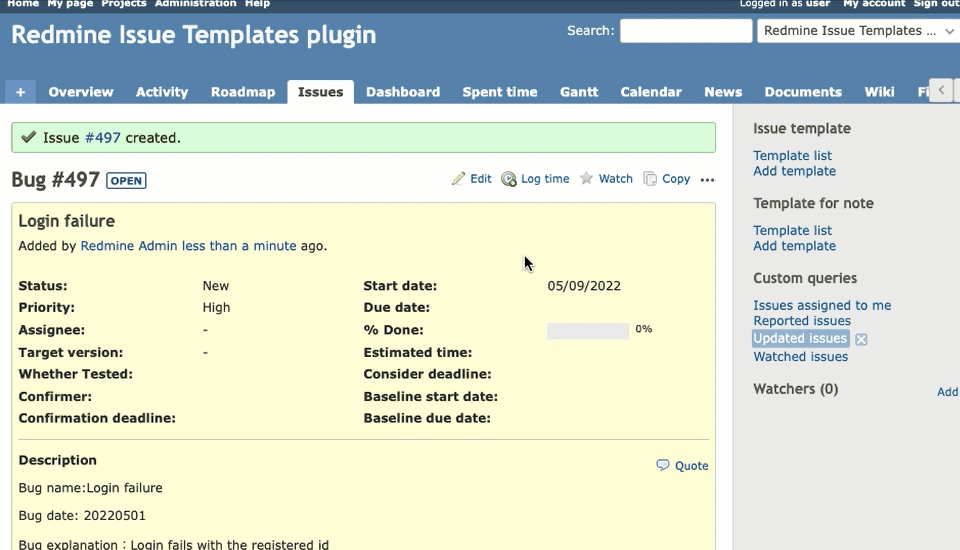This screenshot has width=960, height=550.
Task: Click the Watch star icon
Action: [587, 179]
